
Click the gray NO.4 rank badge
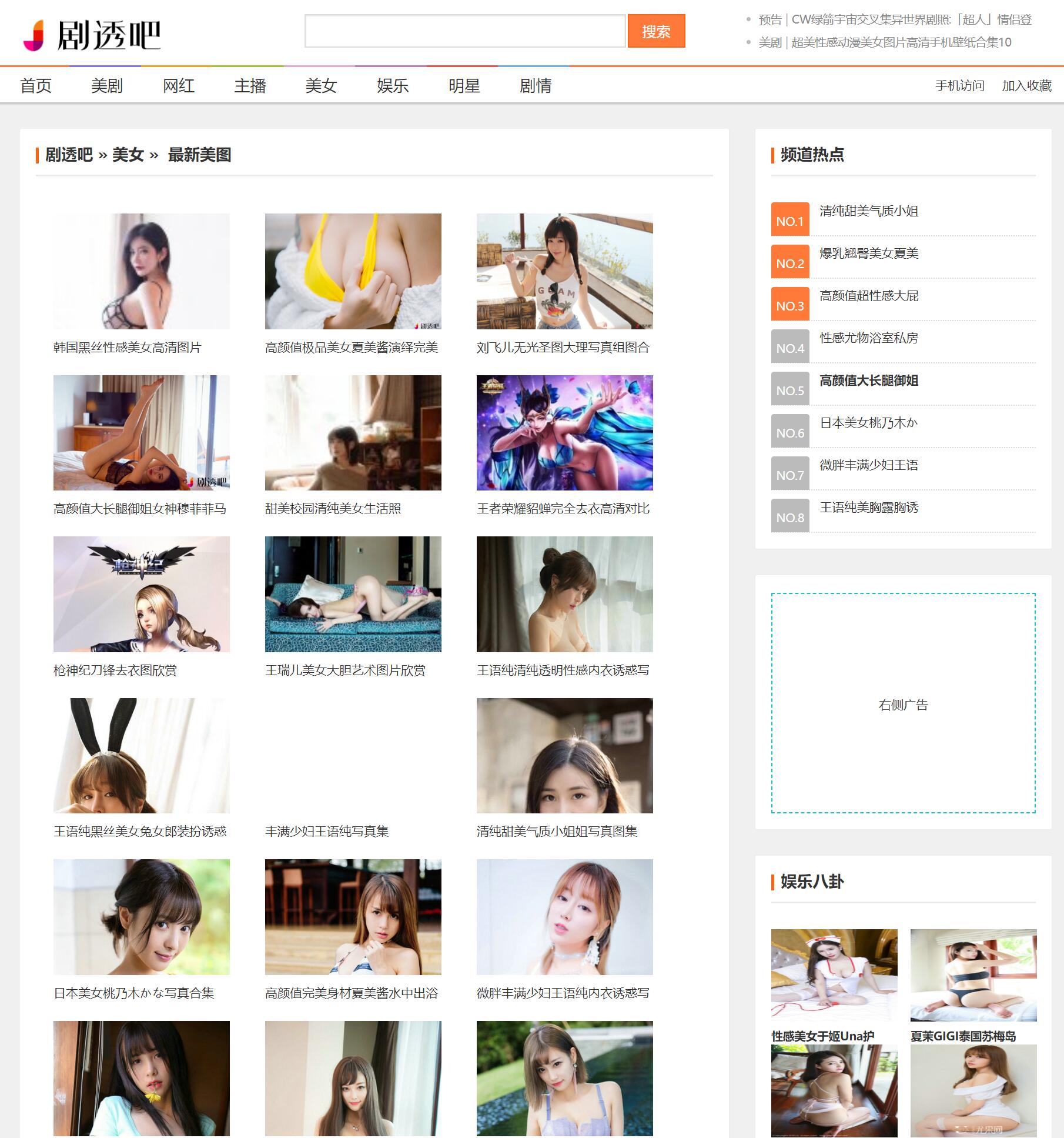[x=789, y=347]
